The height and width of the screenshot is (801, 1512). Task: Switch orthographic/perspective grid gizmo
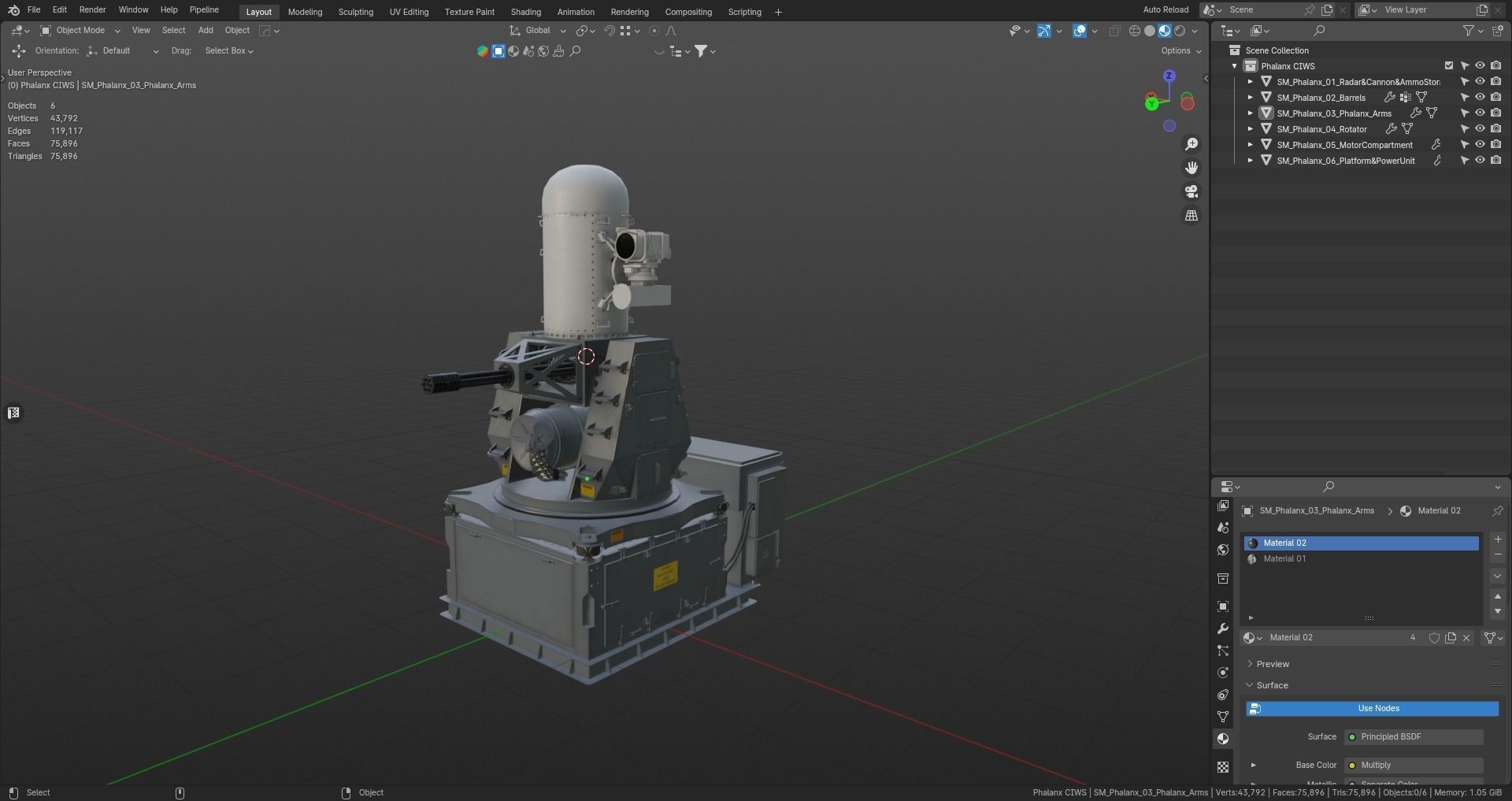pyautogui.click(x=1191, y=215)
